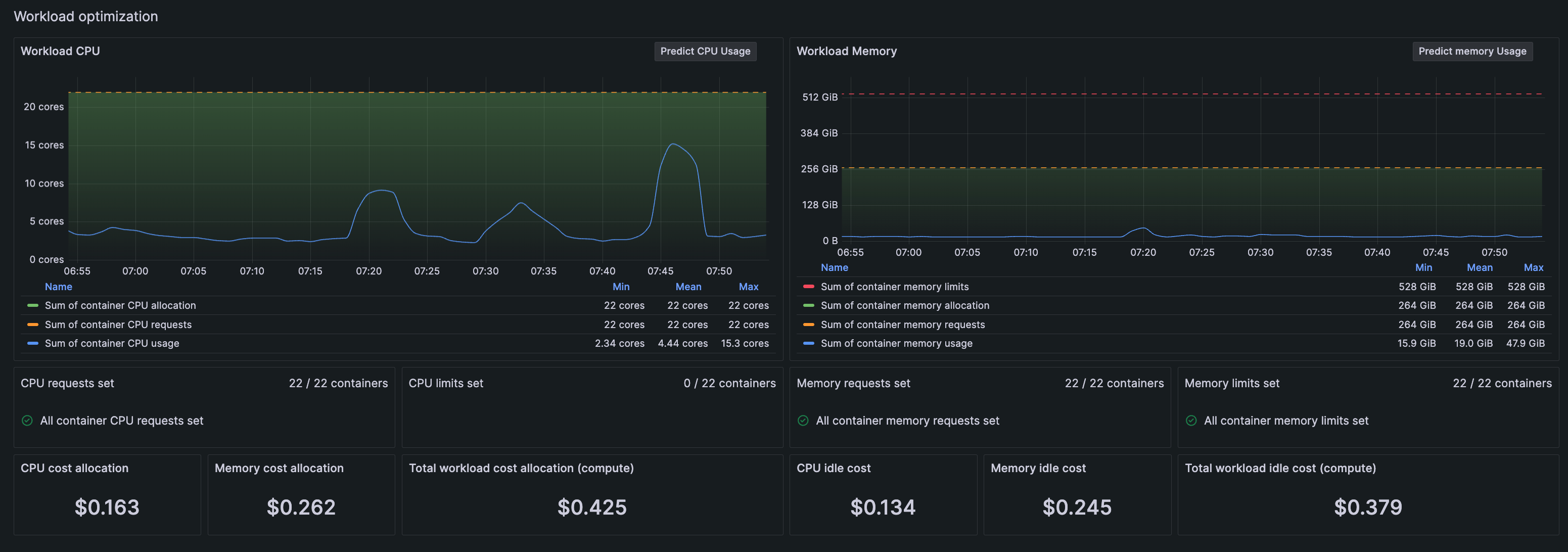1568x552 pixels.
Task: Sort memory legend by Min column
Action: tap(1423, 268)
